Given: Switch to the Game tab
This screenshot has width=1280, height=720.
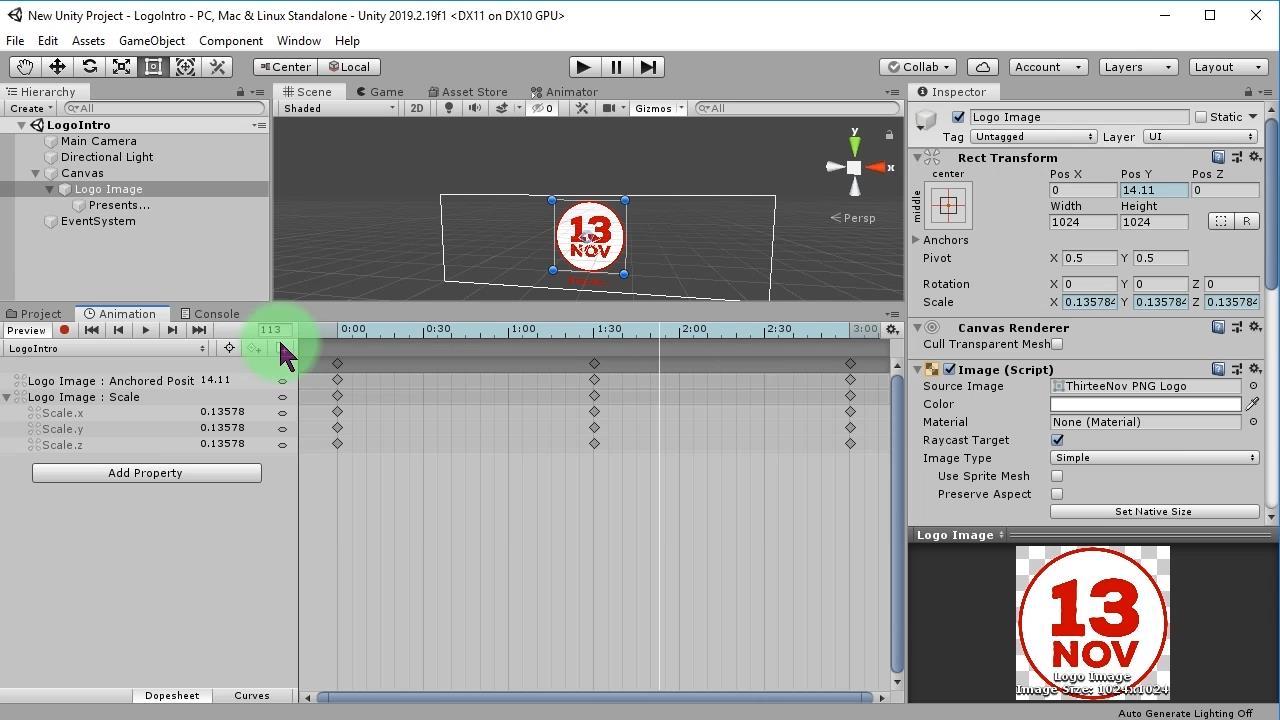Looking at the screenshot, I should coord(380,91).
